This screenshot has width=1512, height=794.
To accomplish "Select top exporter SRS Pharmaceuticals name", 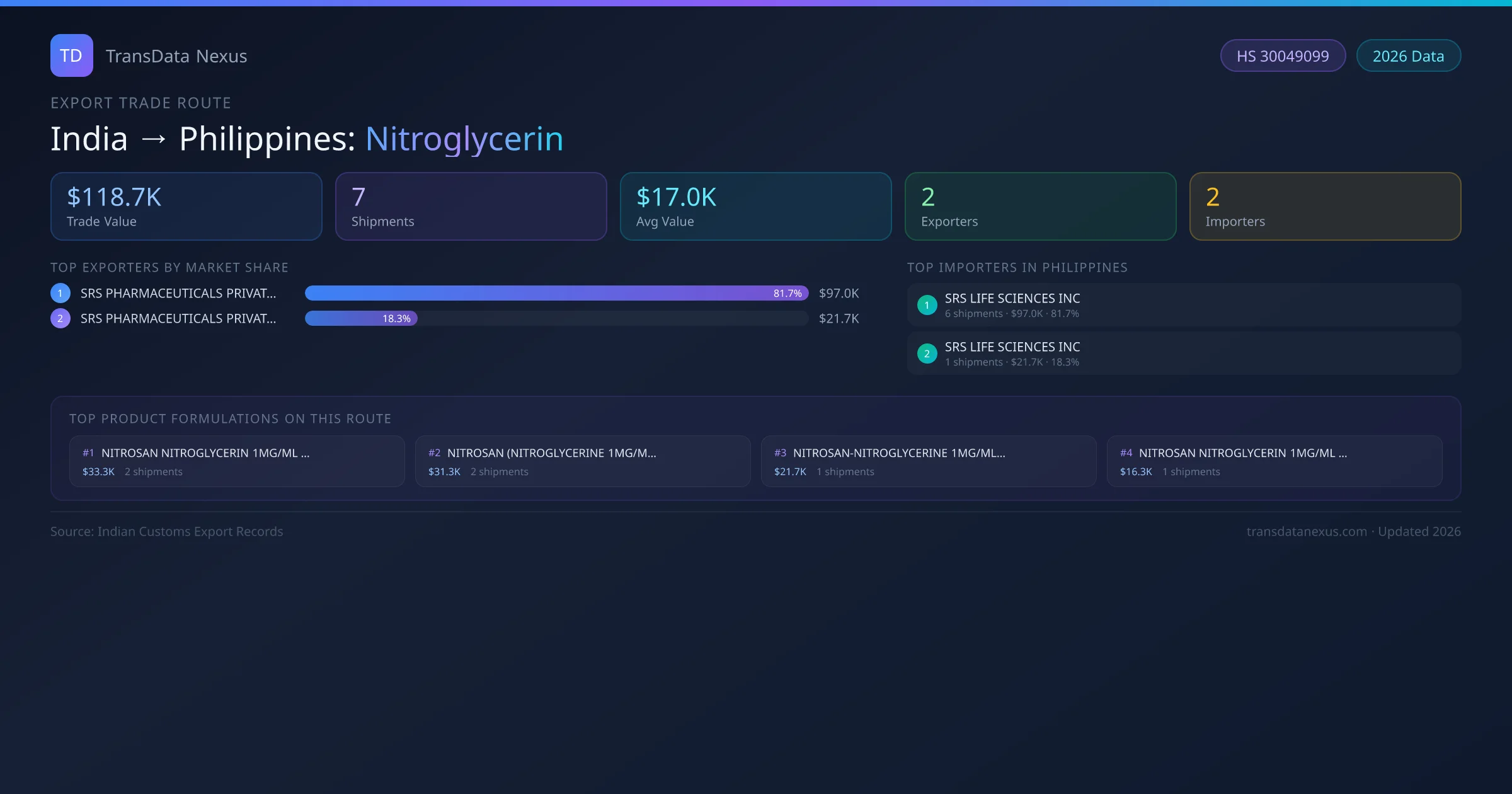I will click(x=178, y=292).
